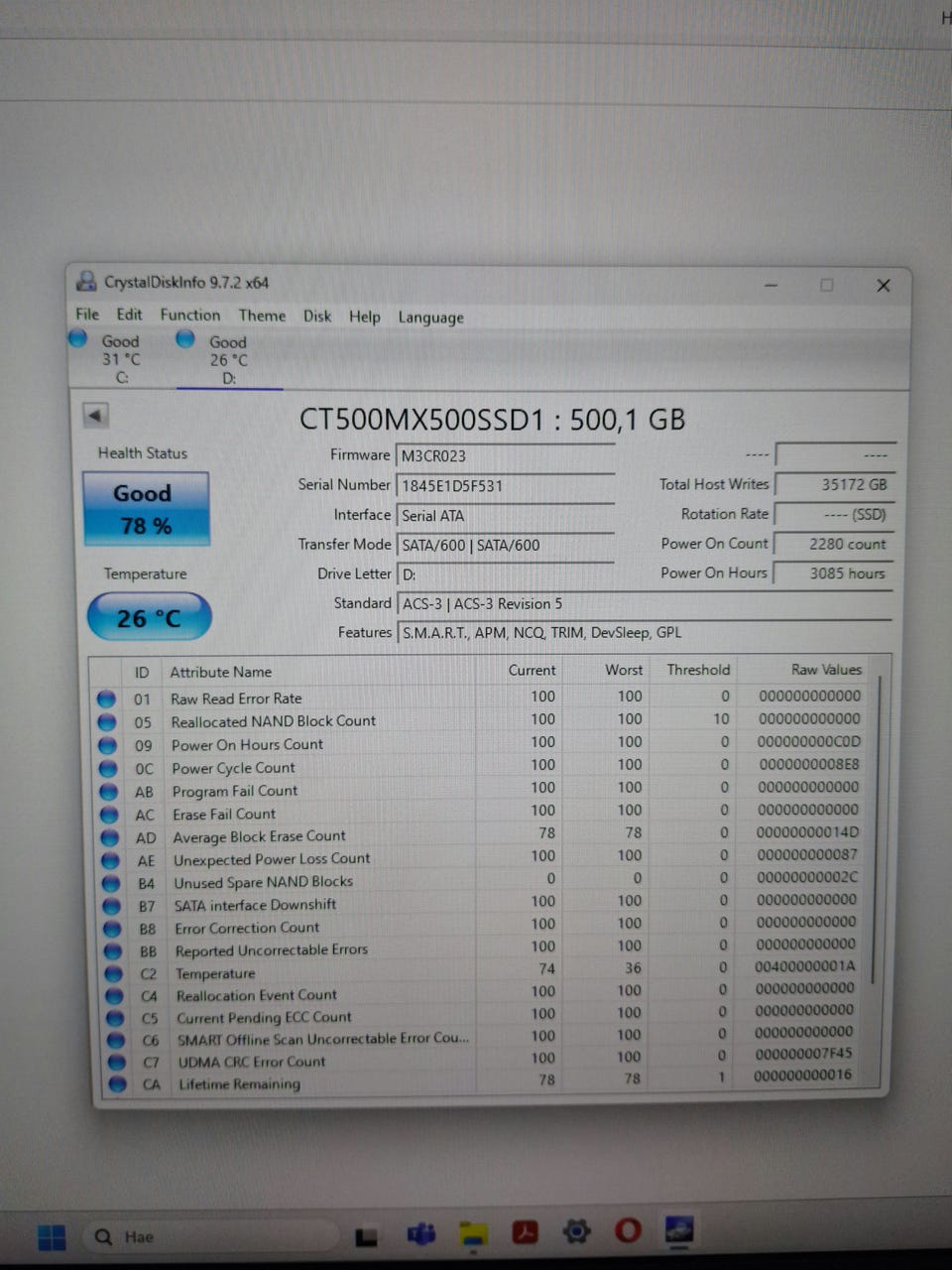Click the status dot for Average Block Erase Count
Viewport: 952px width, 1270px height.
click(110, 838)
